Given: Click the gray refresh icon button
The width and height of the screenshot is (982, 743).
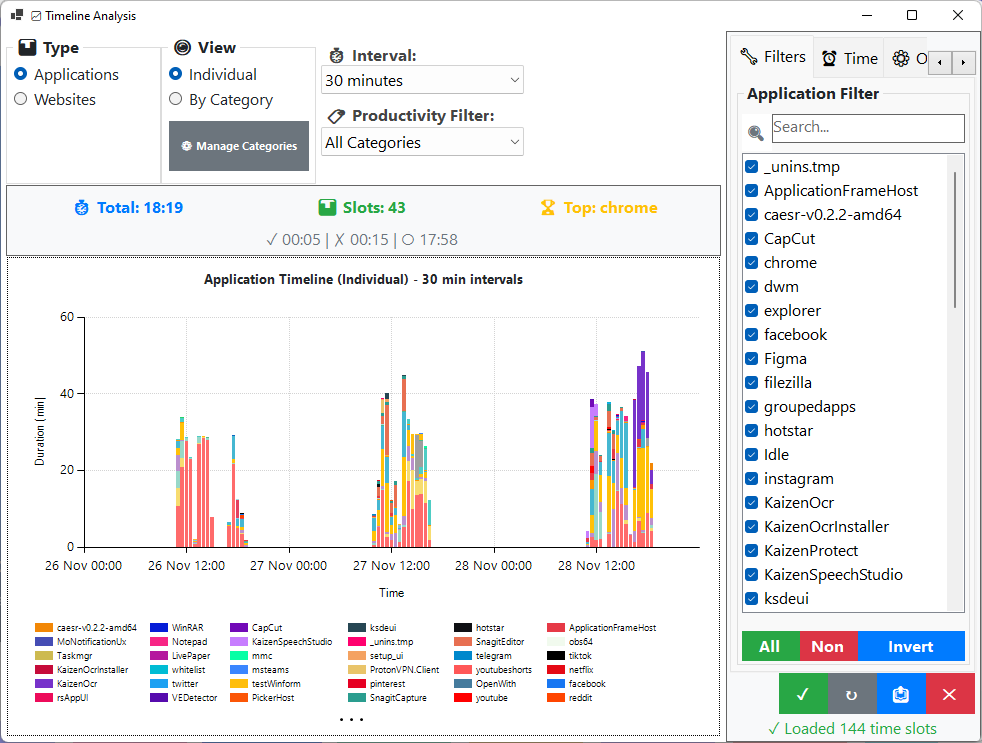Looking at the screenshot, I should (852, 694).
